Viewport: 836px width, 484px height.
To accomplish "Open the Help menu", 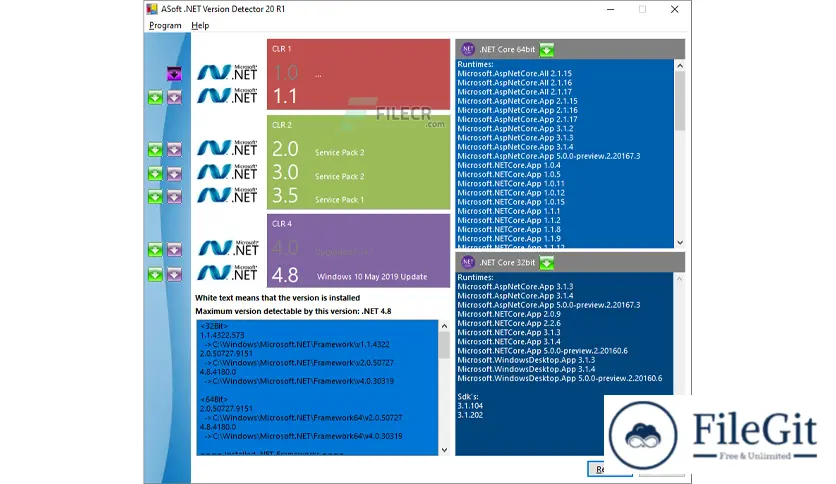I will coord(200,25).
